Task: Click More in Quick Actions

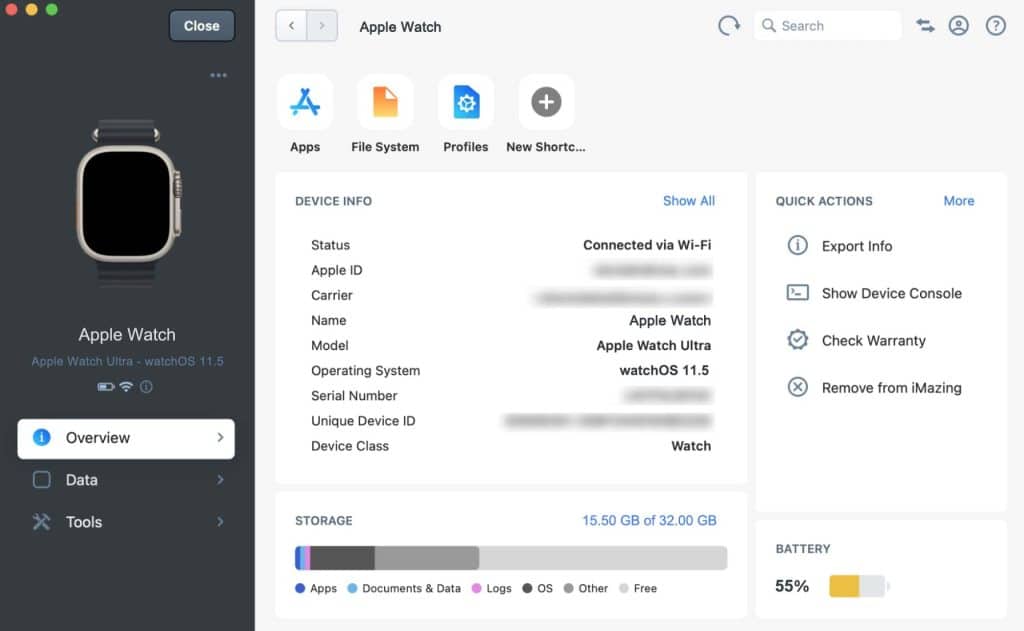Action: pos(959,201)
